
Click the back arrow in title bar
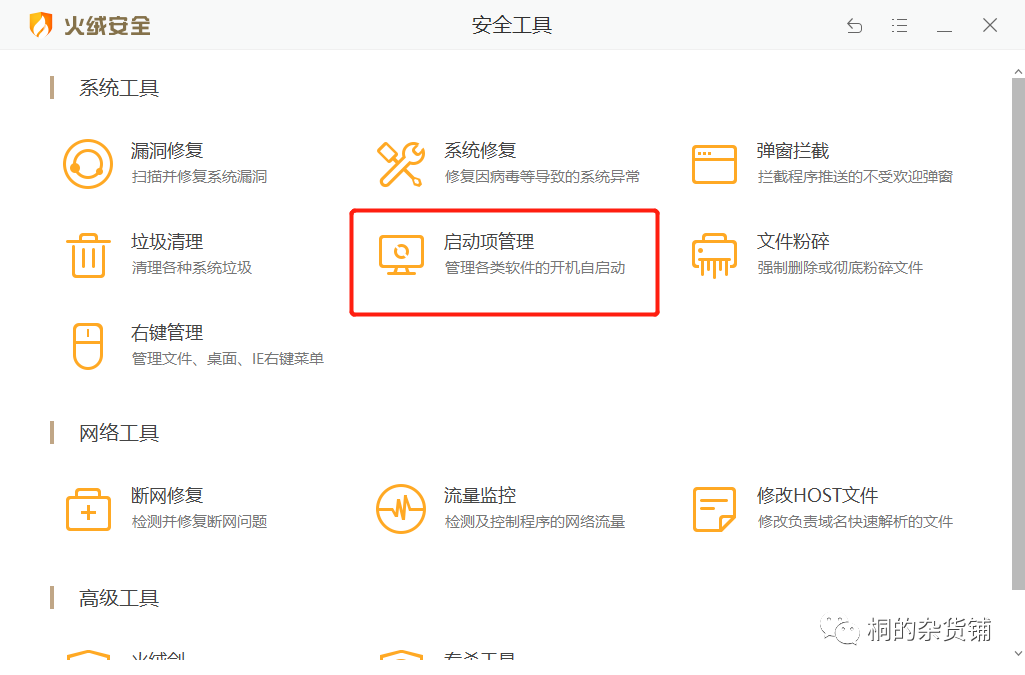point(854,26)
